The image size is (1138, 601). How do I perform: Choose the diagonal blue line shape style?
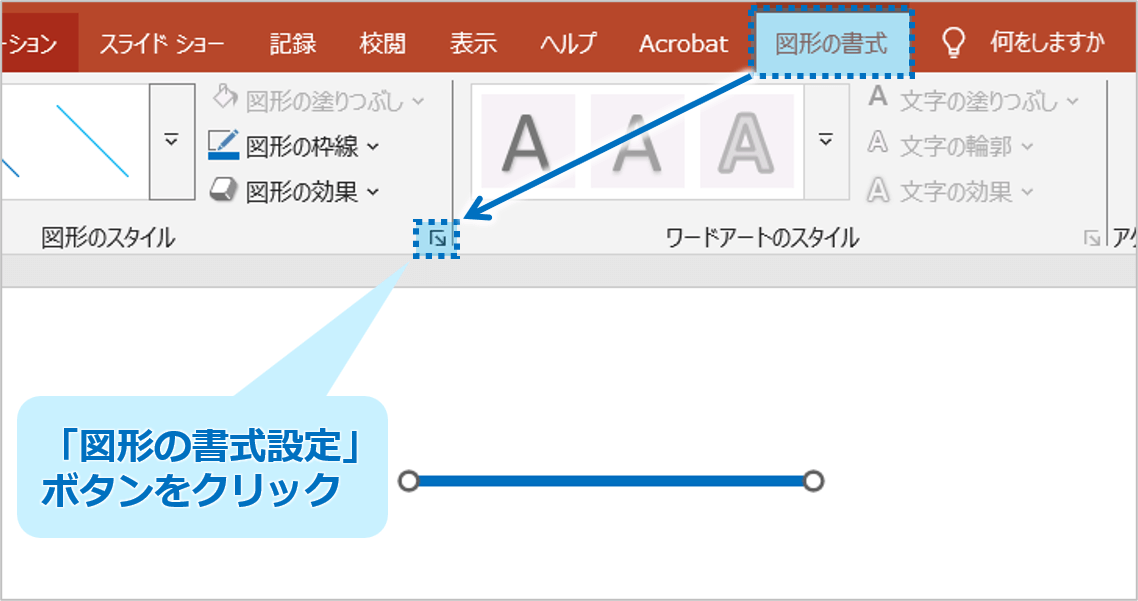[x=92, y=141]
